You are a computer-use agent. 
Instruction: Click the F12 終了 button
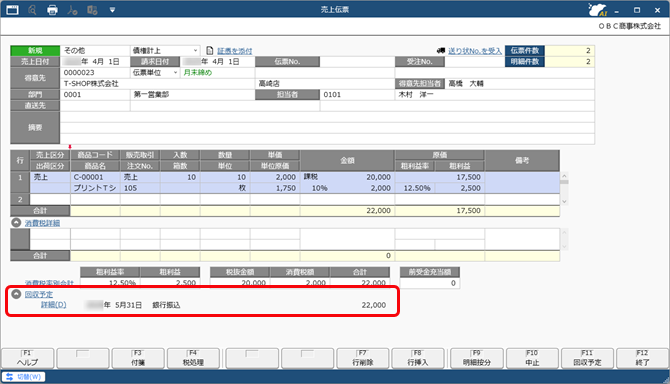[x=643, y=358]
